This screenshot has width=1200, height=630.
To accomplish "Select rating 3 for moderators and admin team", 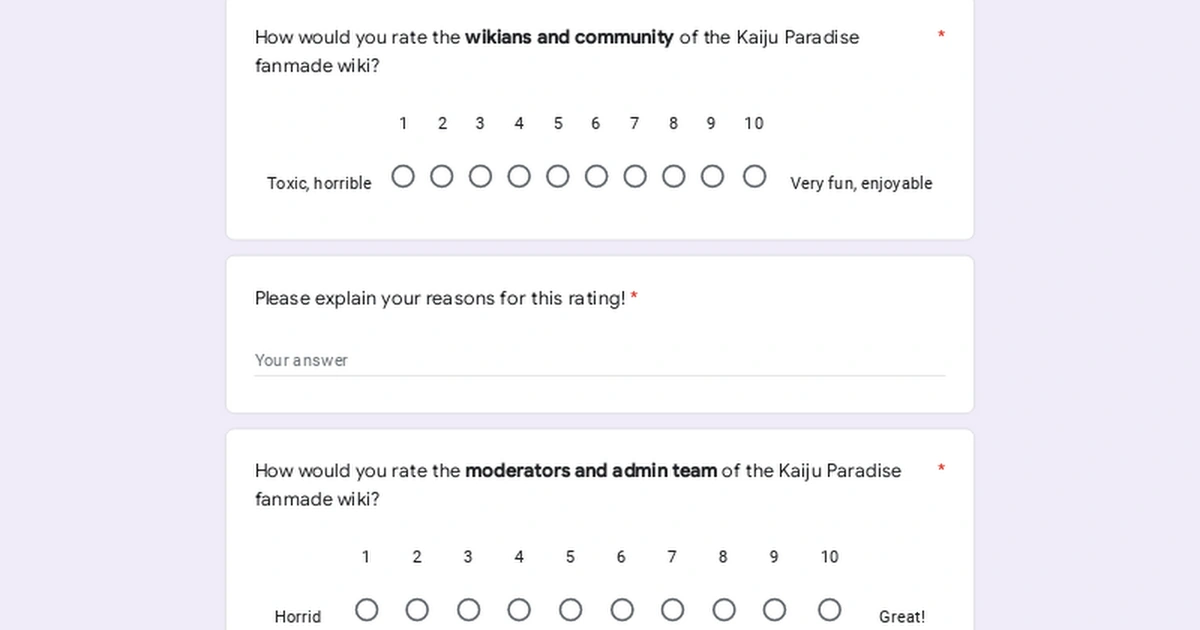I will coord(468,609).
